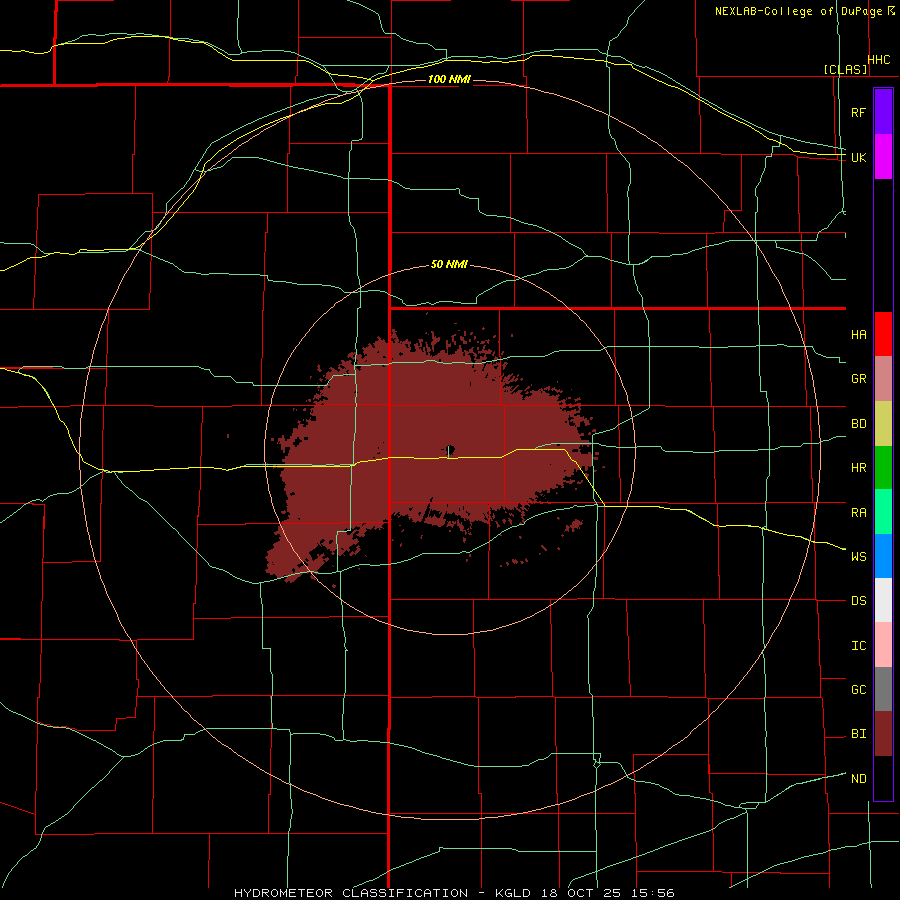This screenshot has height=900, width=900.
Task: Click the HR green legend swatch
Action: 883,467
